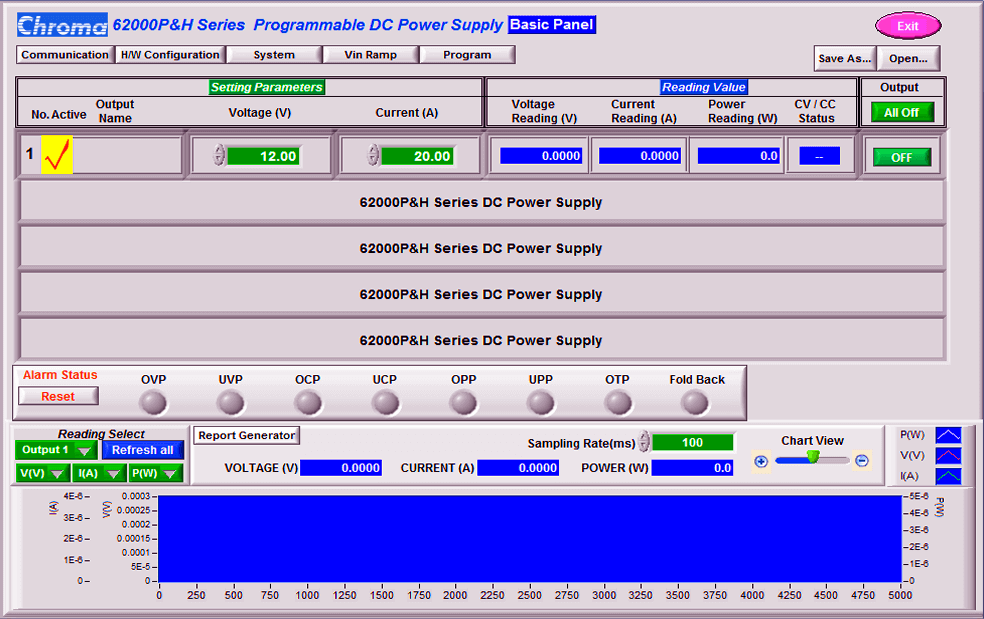Click the Chroma logo
Image resolution: width=984 pixels, height=619 pixels.
(x=62, y=25)
